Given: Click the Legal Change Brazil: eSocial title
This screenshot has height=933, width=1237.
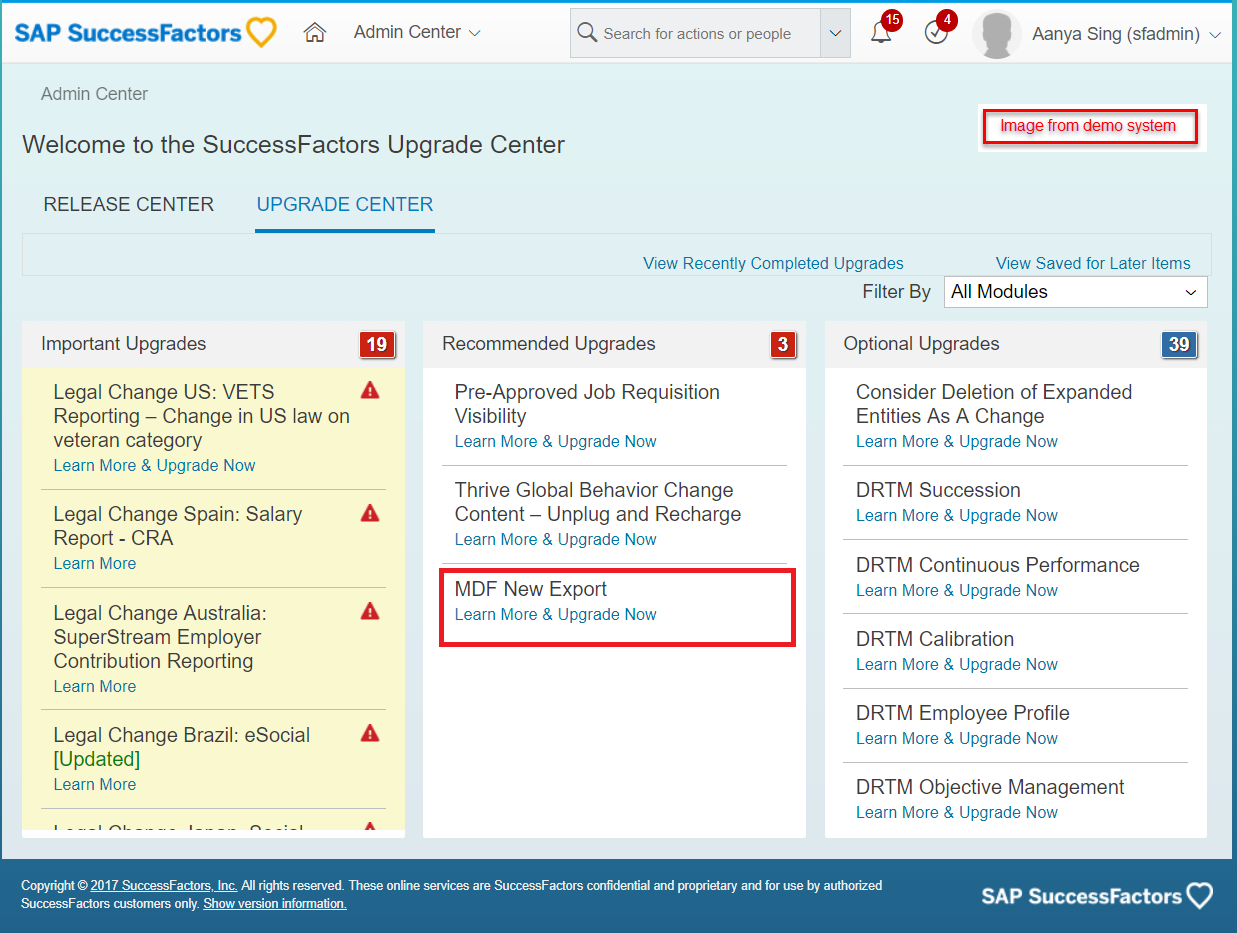Looking at the screenshot, I should point(182,747).
